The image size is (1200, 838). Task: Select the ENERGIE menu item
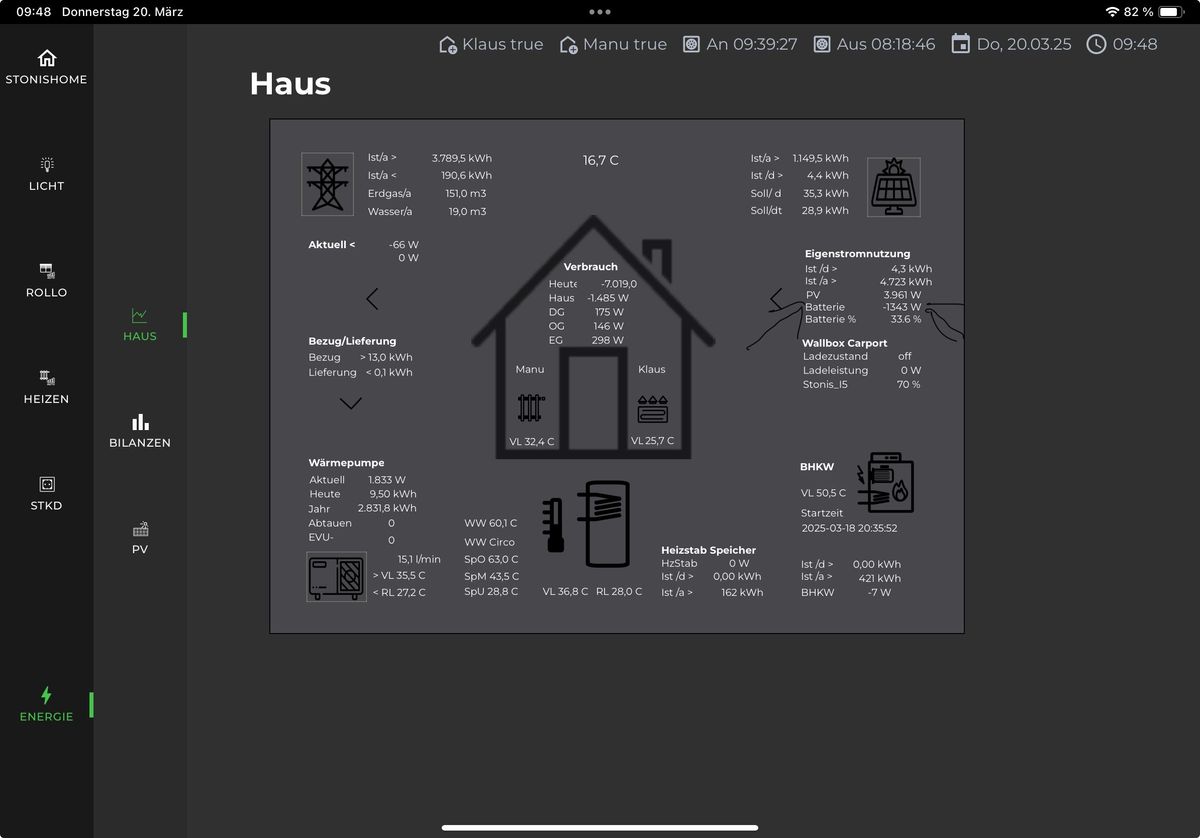click(46, 704)
